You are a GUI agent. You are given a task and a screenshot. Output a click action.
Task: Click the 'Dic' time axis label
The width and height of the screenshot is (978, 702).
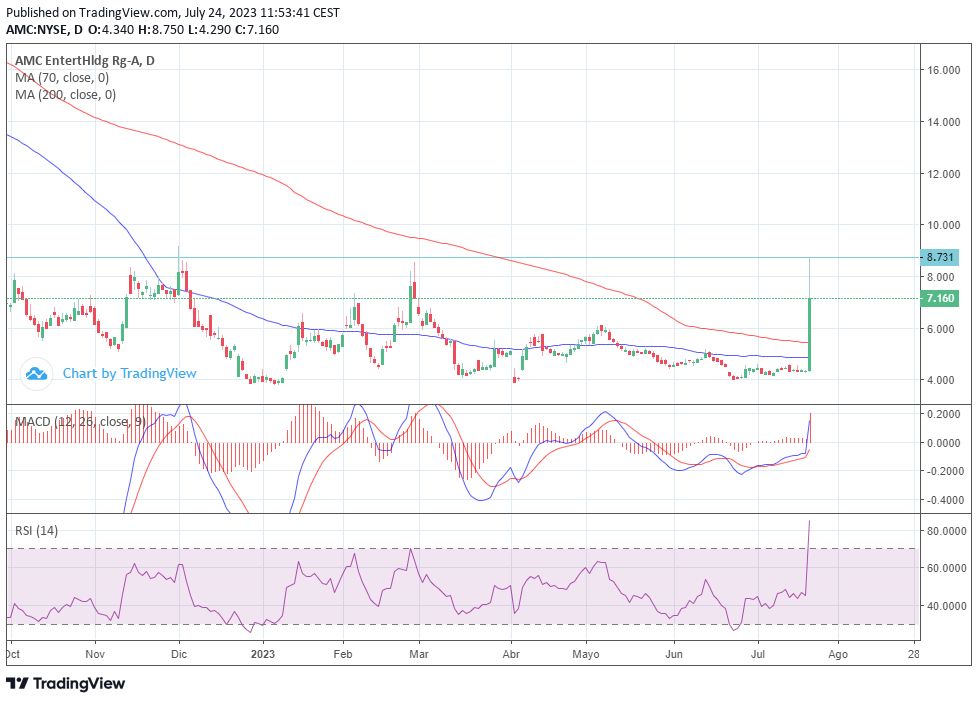point(179,654)
